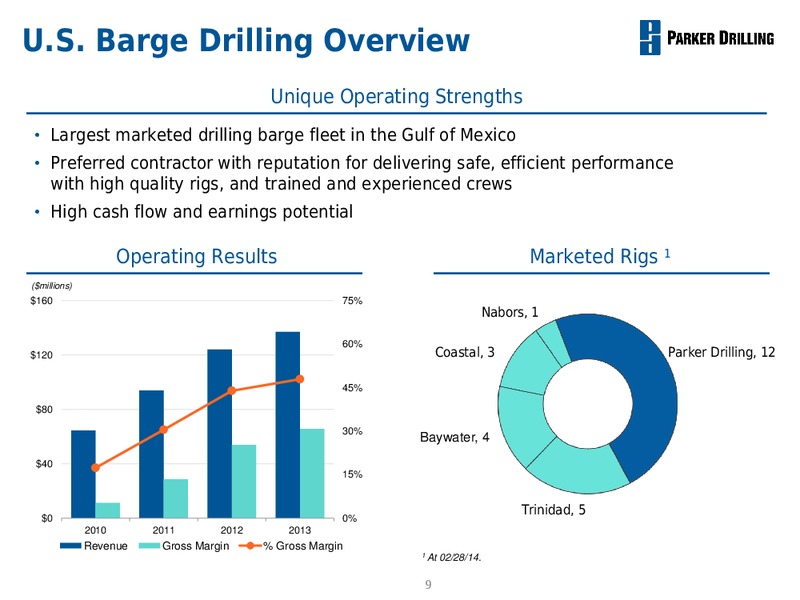Click the 2012 x-axis label
The image size is (800, 600).
click(232, 531)
